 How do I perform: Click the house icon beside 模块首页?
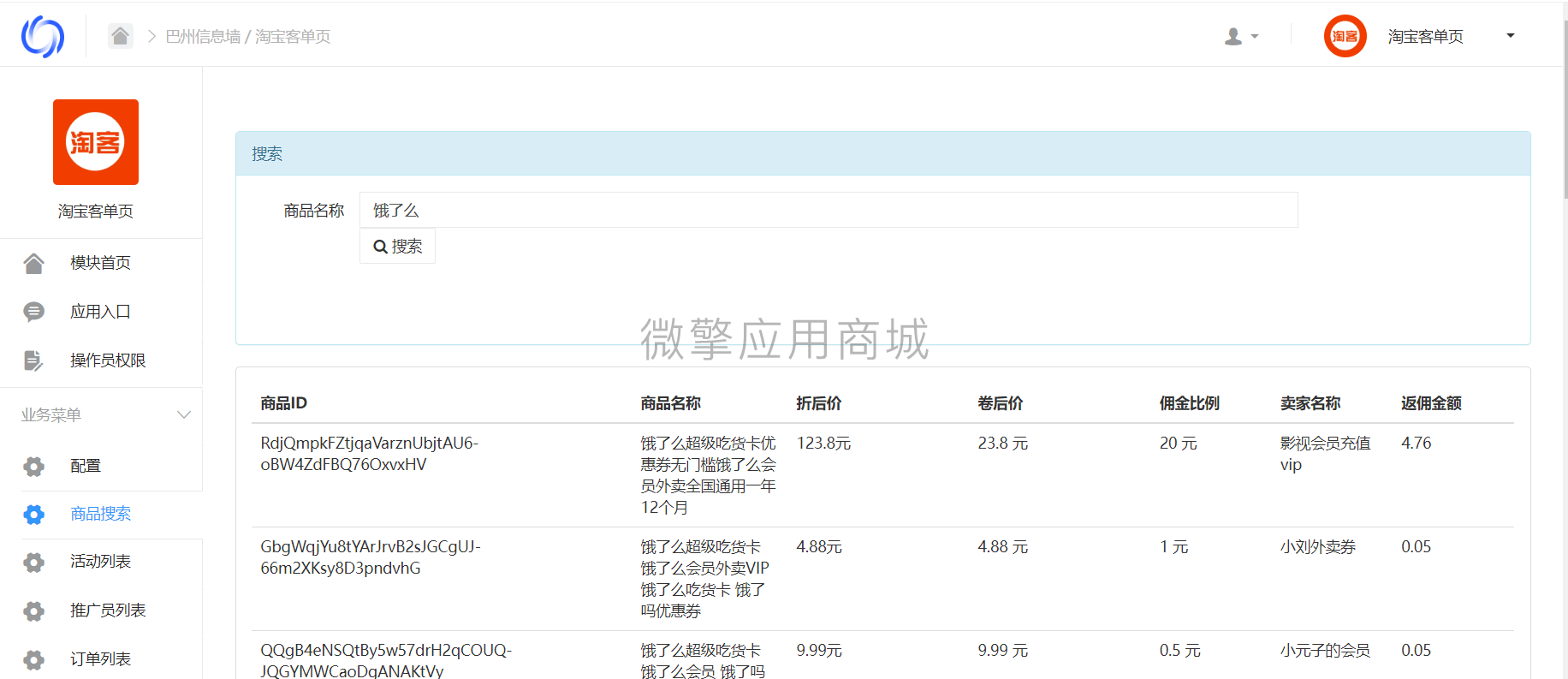(33, 263)
